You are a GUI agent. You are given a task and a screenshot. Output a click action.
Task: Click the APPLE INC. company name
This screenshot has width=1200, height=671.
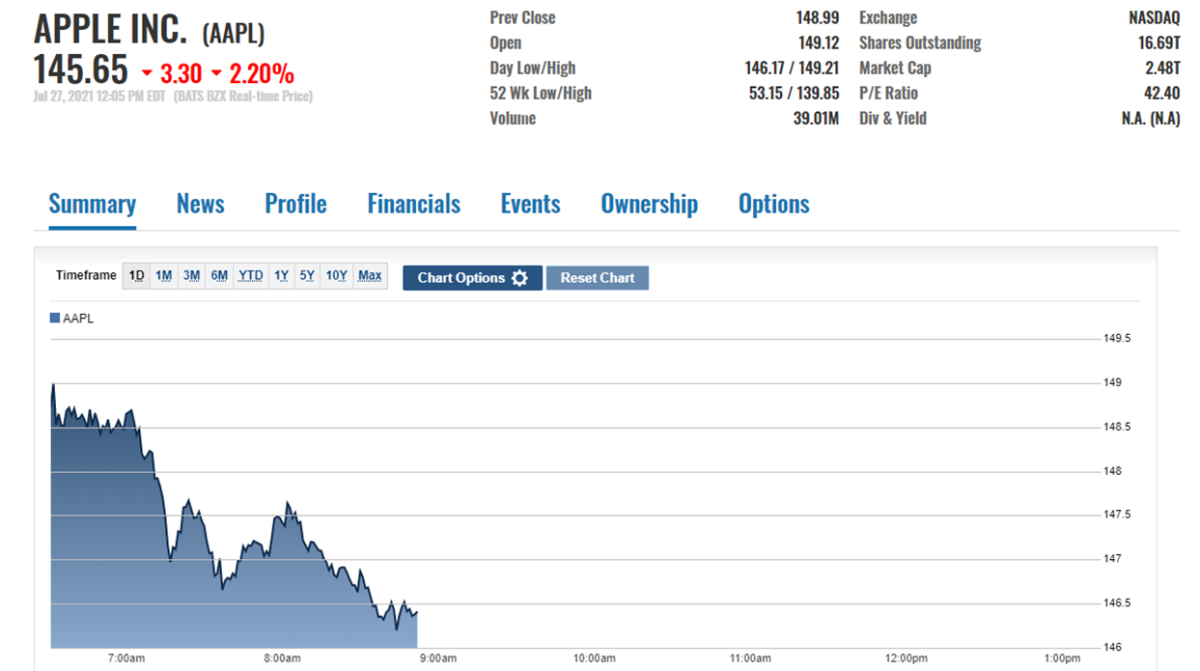tap(110, 30)
